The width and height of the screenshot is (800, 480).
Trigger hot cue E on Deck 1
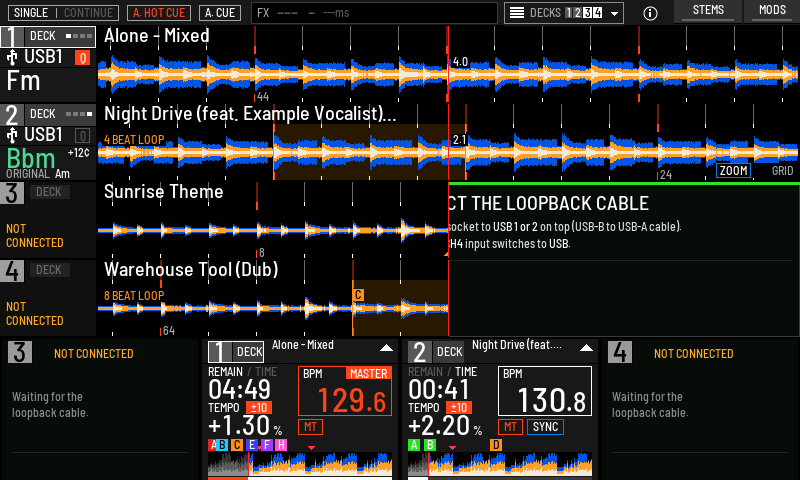[x=252, y=445]
